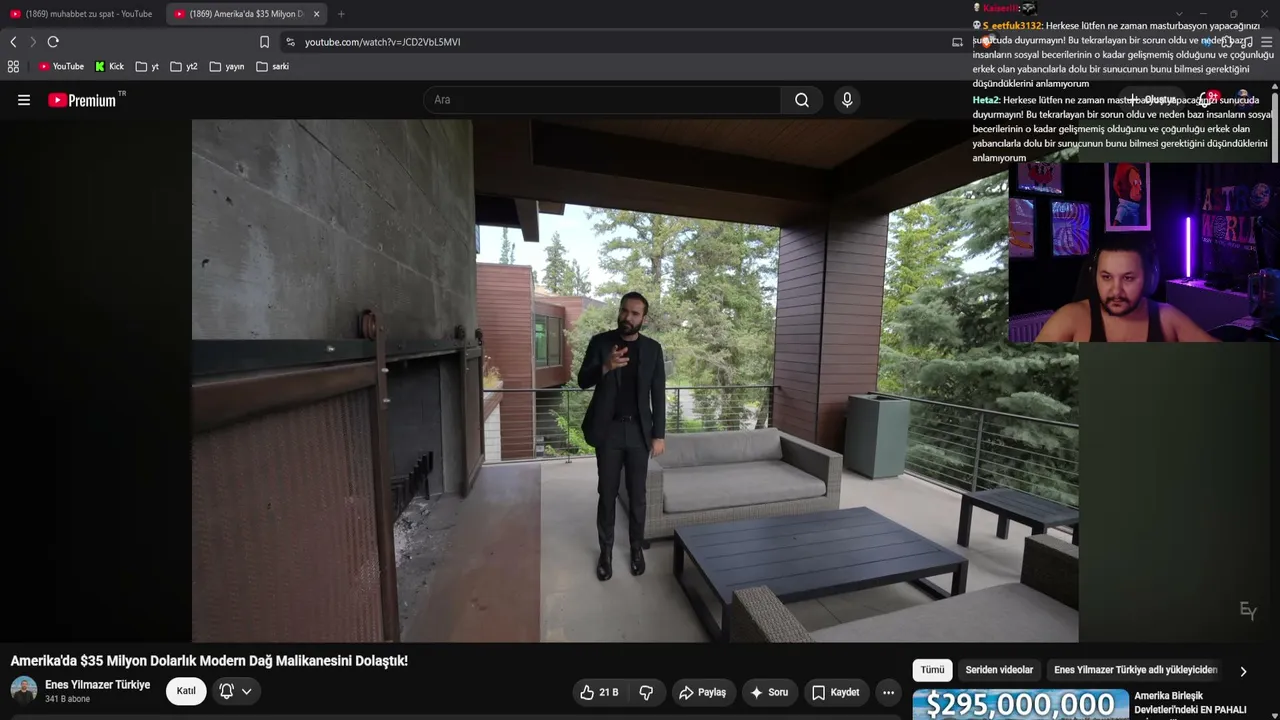
Task: Close the Amerika'da $35 Milyon tab
Action: [316, 14]
